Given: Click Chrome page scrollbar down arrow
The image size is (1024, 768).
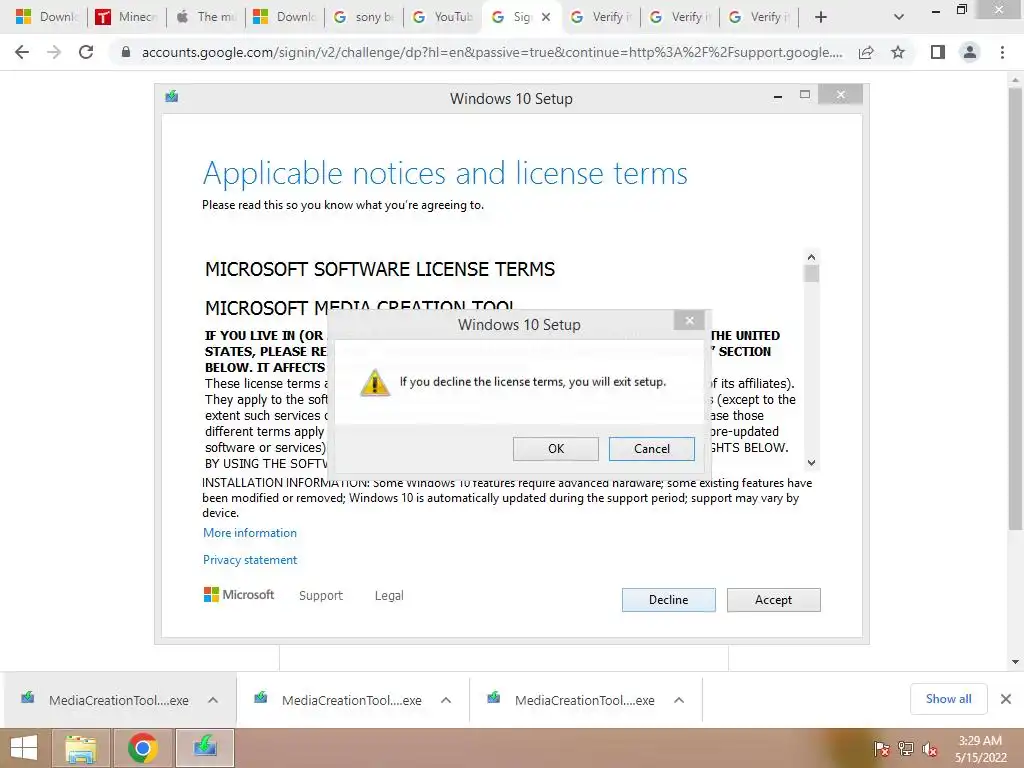Looking at the screenshot, I should [1016, 662].
